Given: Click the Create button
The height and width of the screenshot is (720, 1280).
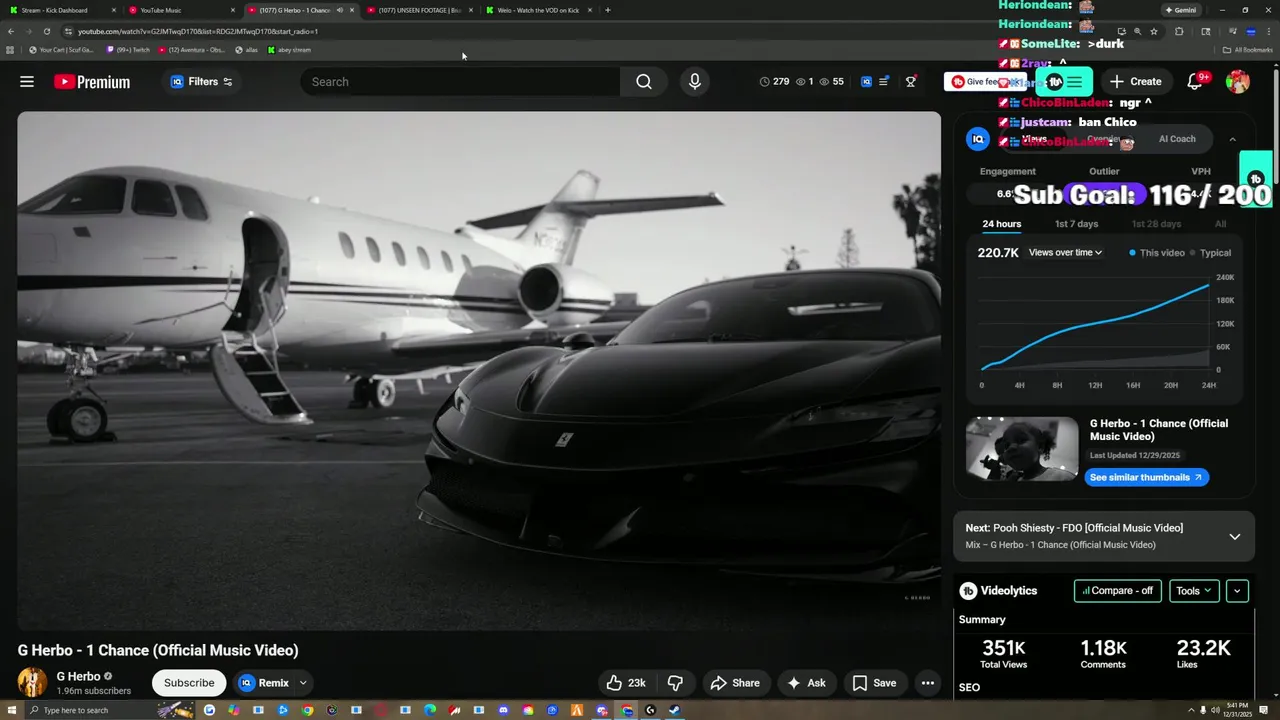Looking at the screenshot, I should (x=1135, y=82).
